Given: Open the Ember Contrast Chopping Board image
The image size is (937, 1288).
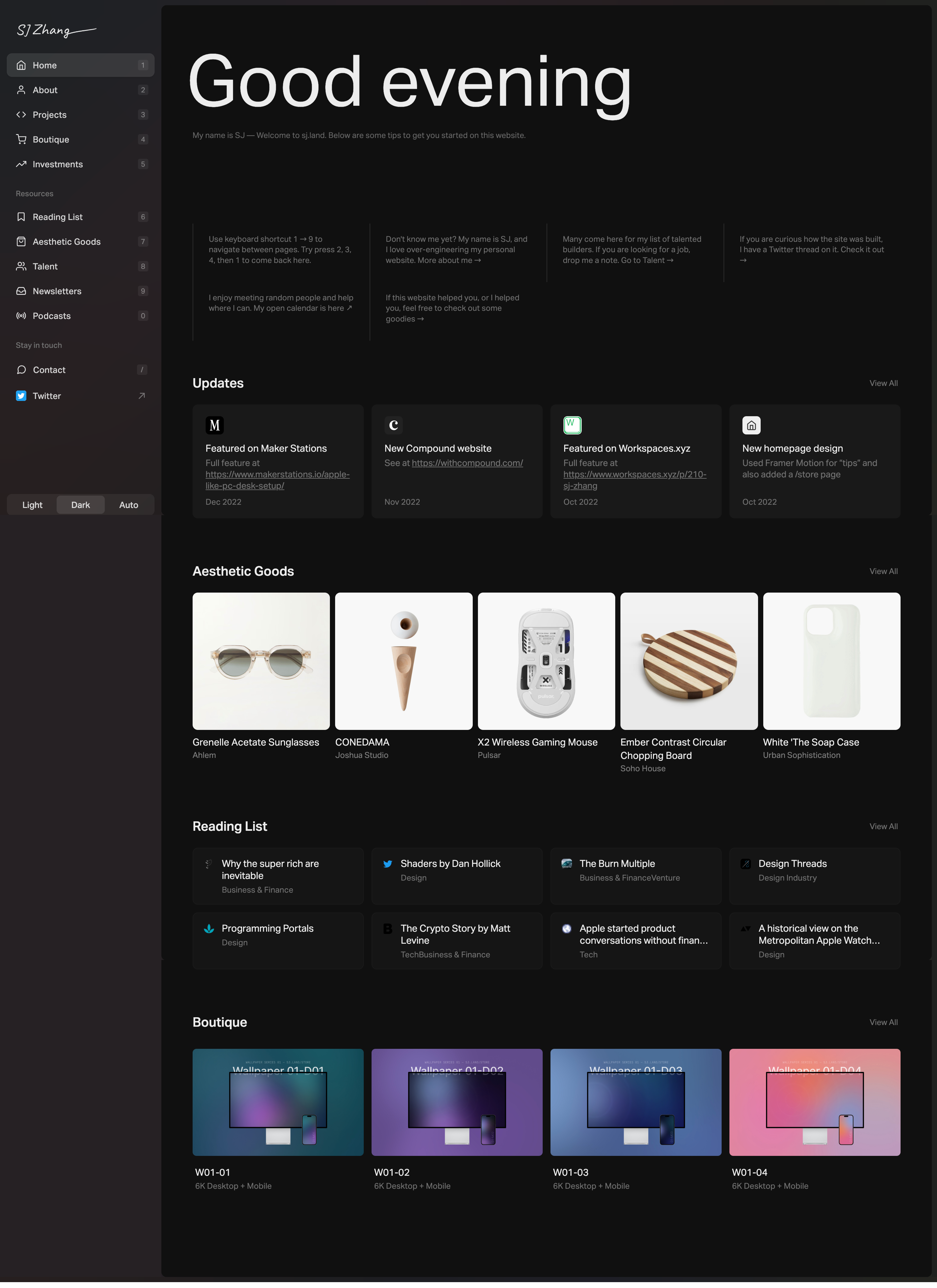Looking at the screenshot, I should click(x=689, y=661).
